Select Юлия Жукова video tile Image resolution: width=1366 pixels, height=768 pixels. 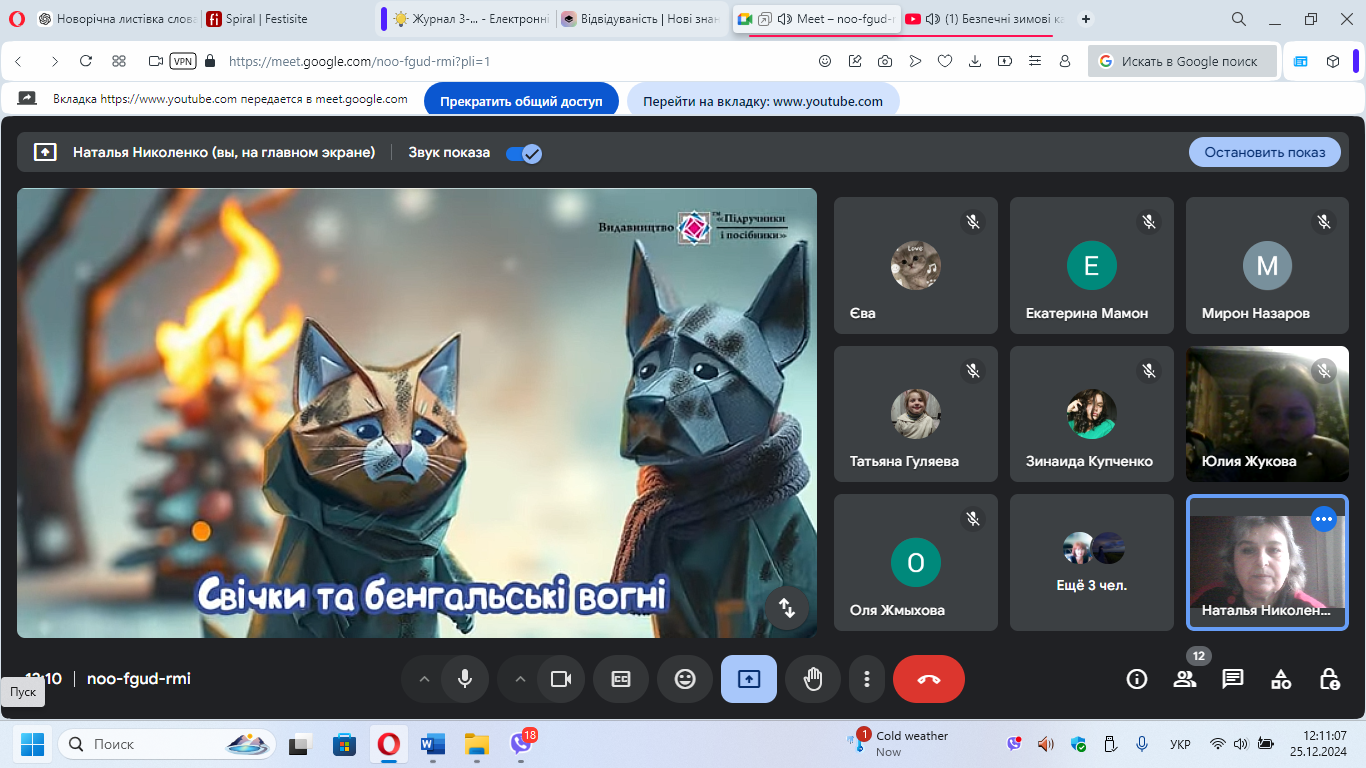pos(1267,414)
